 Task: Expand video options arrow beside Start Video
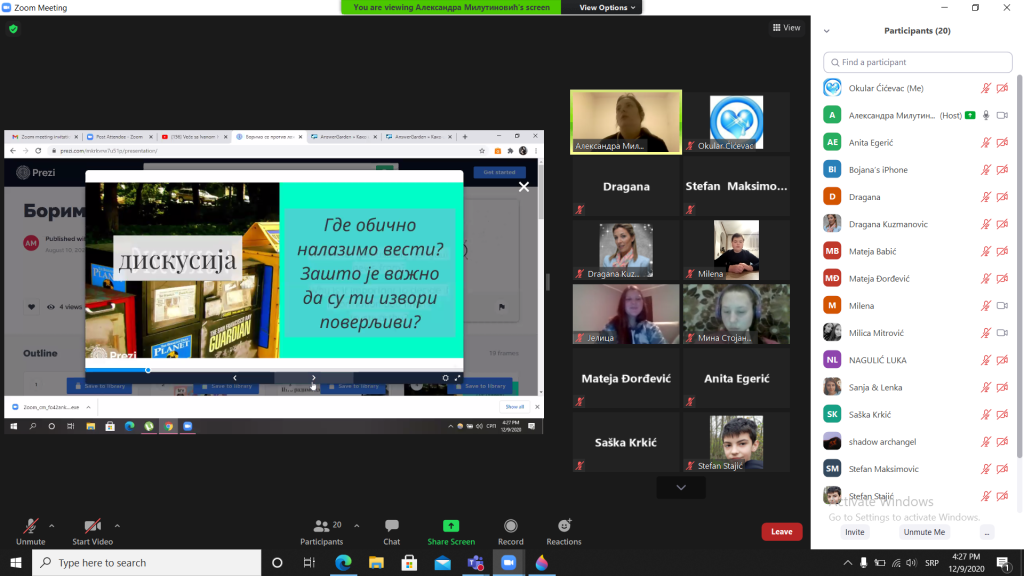click(x=117, y=525)
